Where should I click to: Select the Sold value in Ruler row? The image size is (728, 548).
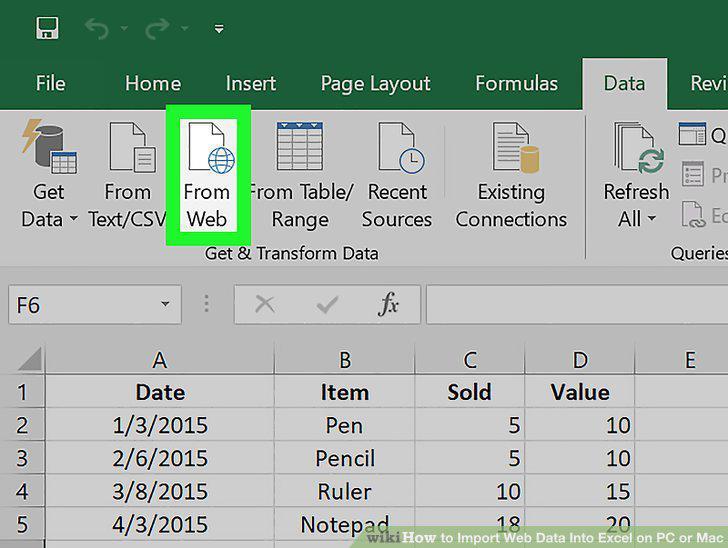click(x=470, y=491)
